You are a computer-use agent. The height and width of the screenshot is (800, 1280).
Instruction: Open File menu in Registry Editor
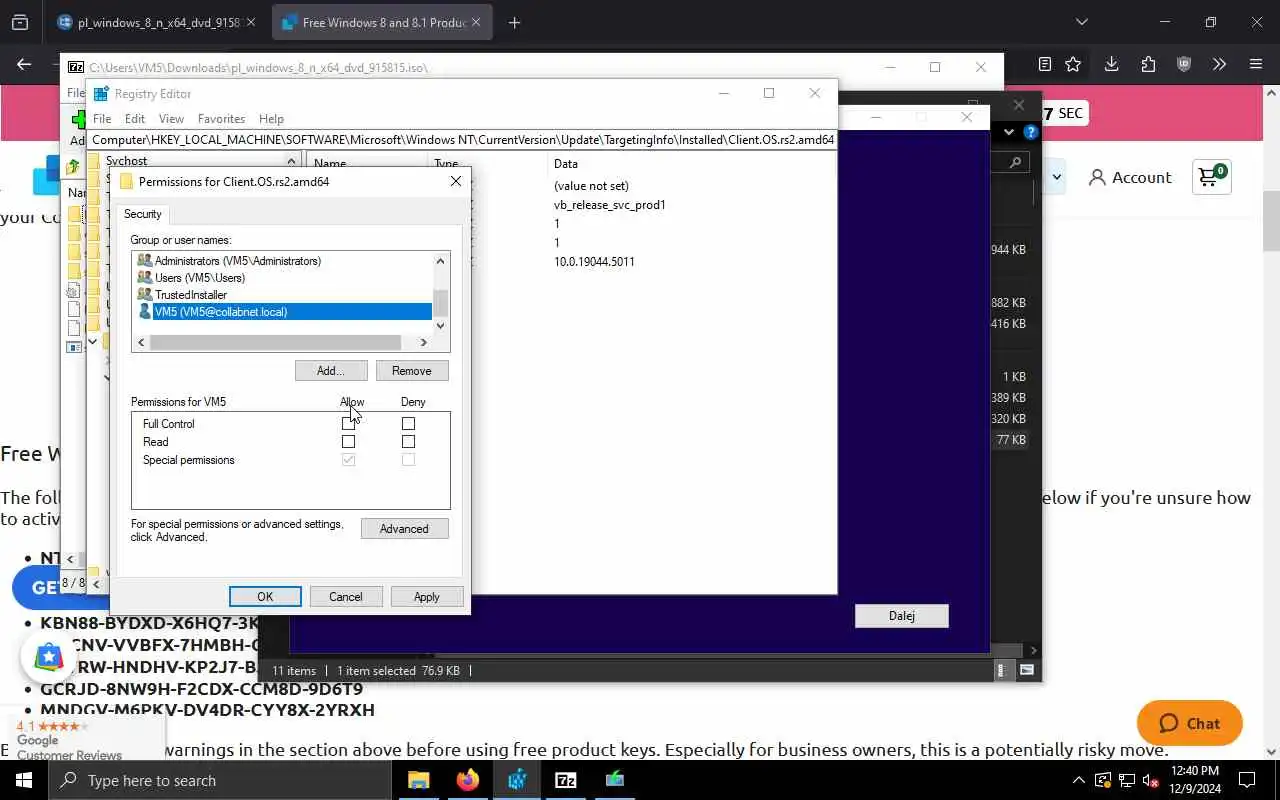coord(102,118)
